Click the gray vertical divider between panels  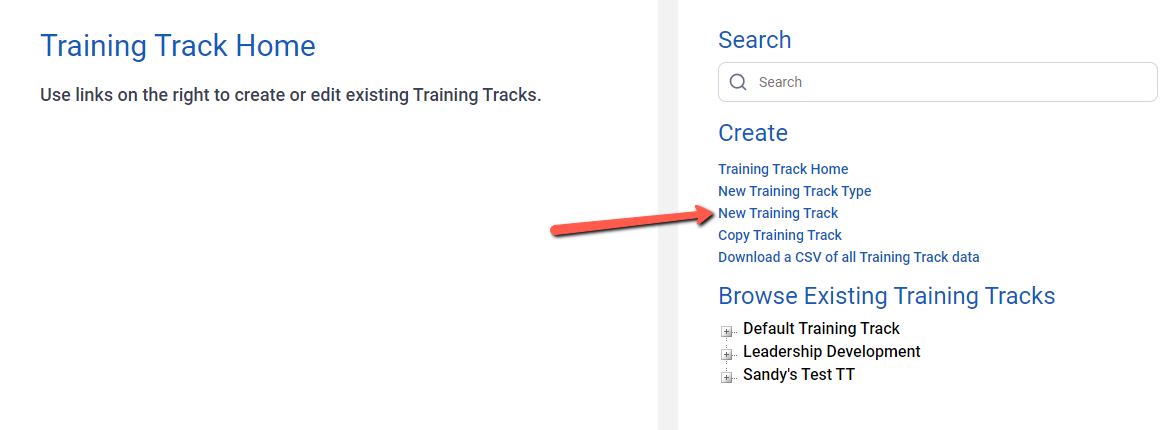(x=668, y=215)
